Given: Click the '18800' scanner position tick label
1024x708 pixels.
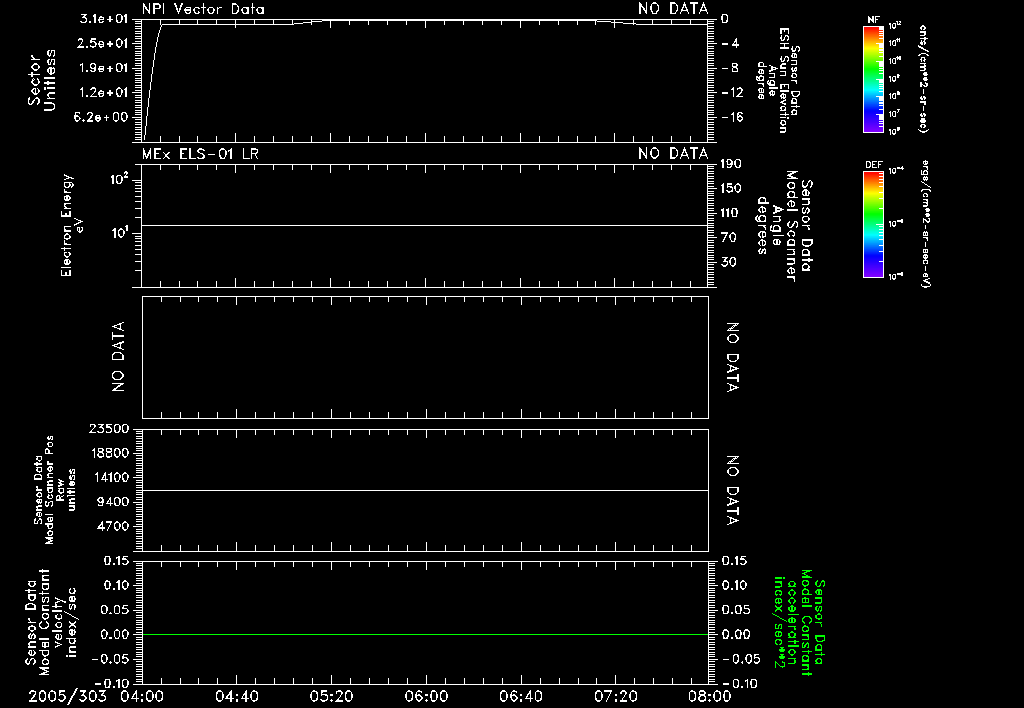Looking at the screenshot, I should (109, 453).
